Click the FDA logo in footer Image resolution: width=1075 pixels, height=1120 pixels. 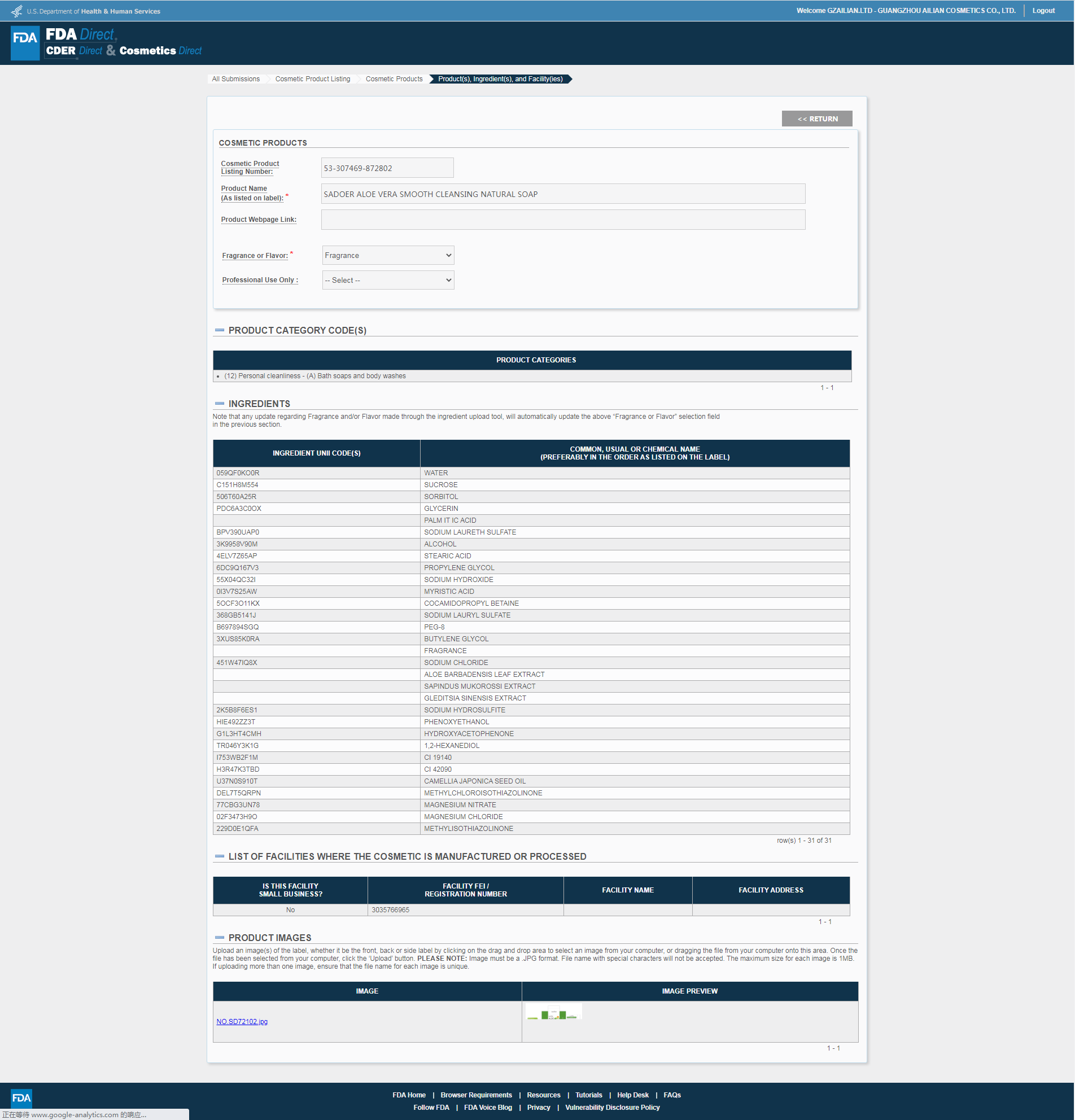(21, 1097)
